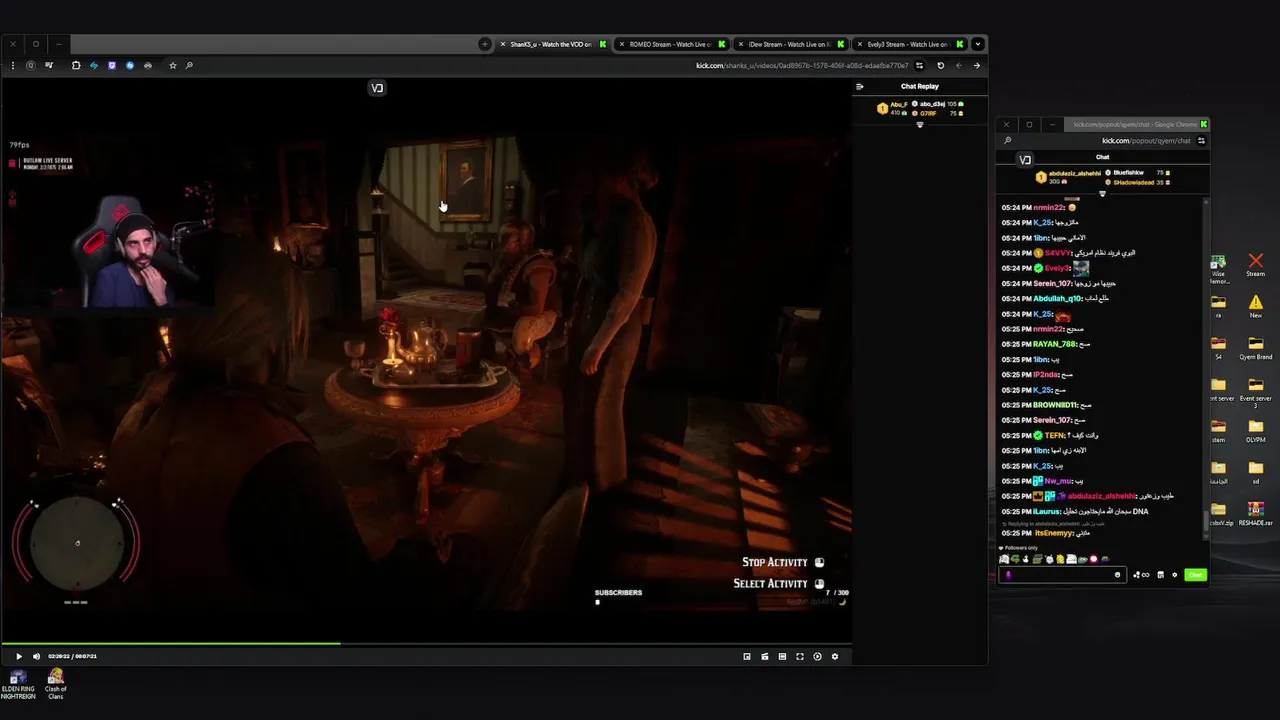Click username itsEnemyy in chat

(1053, 533)
